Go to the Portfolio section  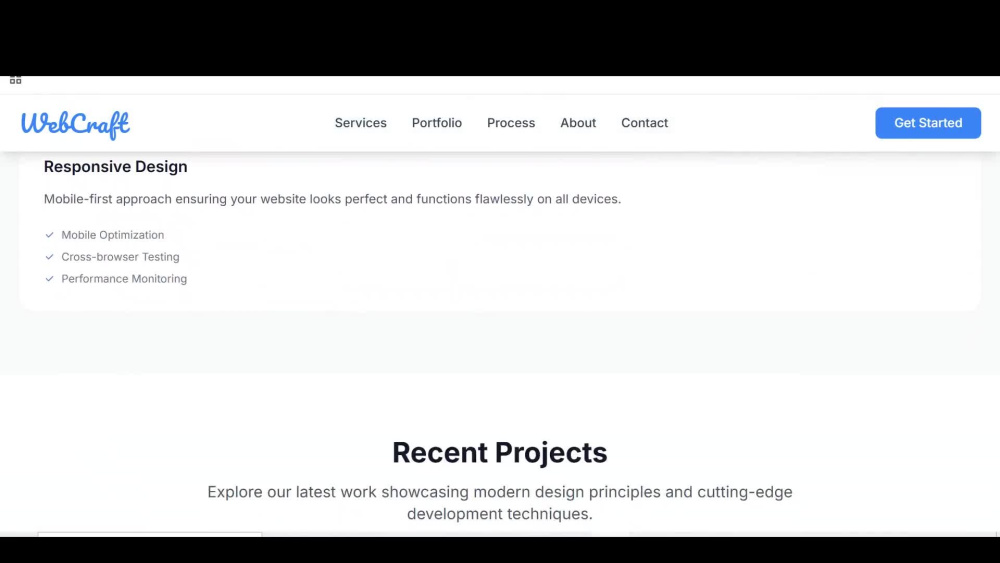[x=436, y=123]
